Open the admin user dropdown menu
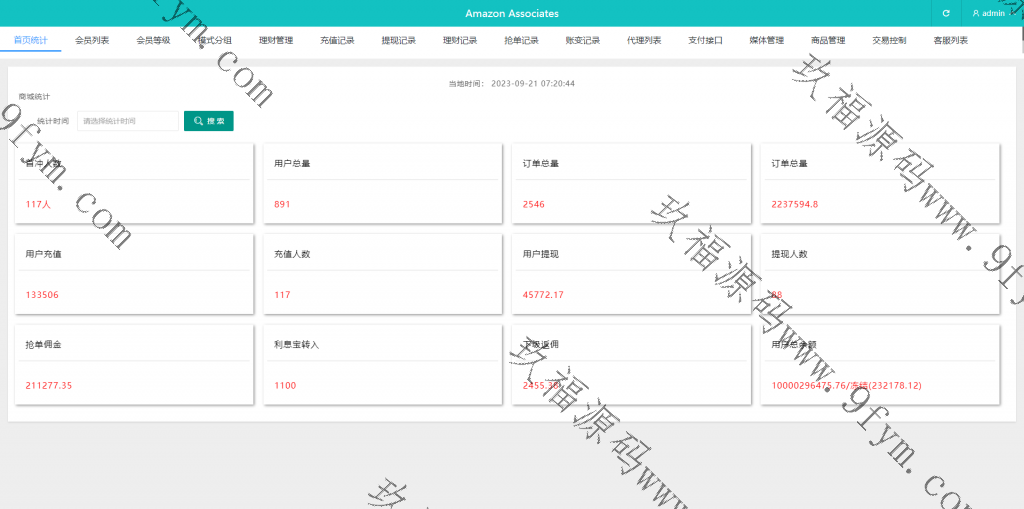 [992, 13]
